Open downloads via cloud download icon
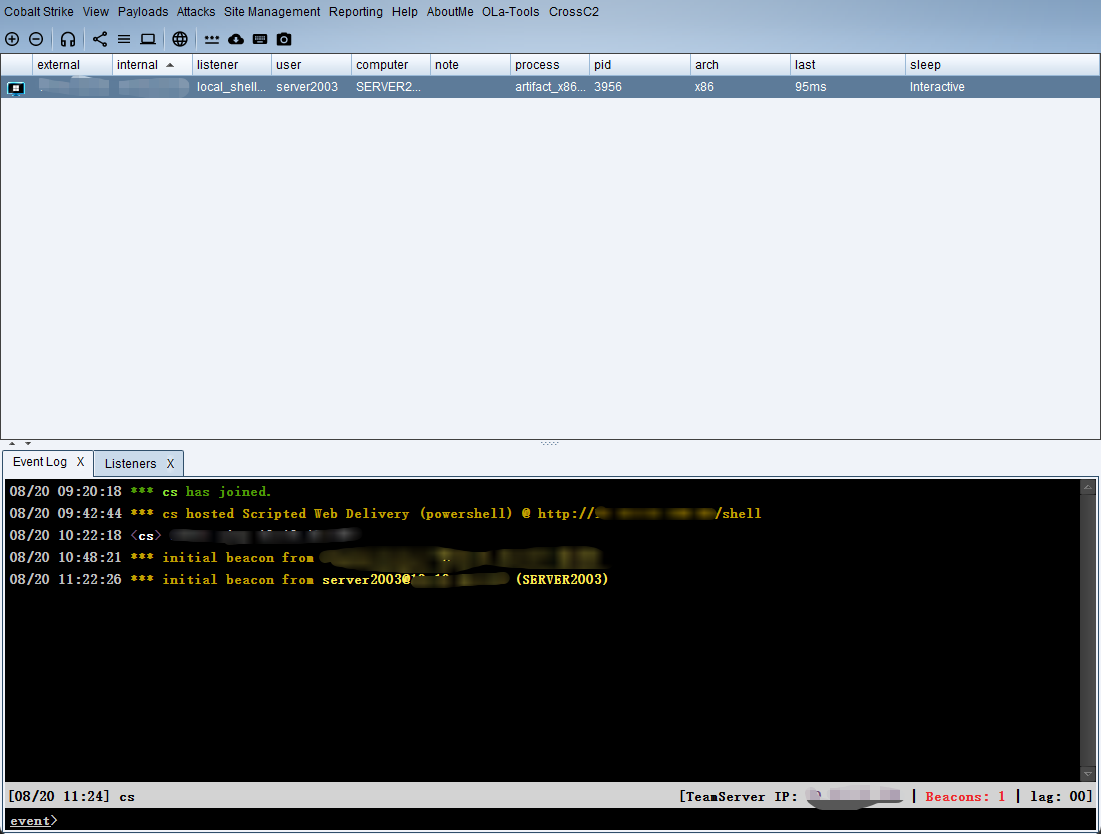The width and height of the screenshot is (1101, 834). coord(236,39)
